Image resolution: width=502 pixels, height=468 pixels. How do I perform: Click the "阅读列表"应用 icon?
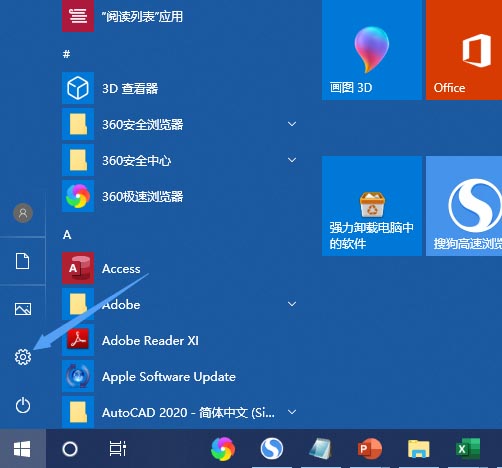pyautogui.click(x=78, y=16)
